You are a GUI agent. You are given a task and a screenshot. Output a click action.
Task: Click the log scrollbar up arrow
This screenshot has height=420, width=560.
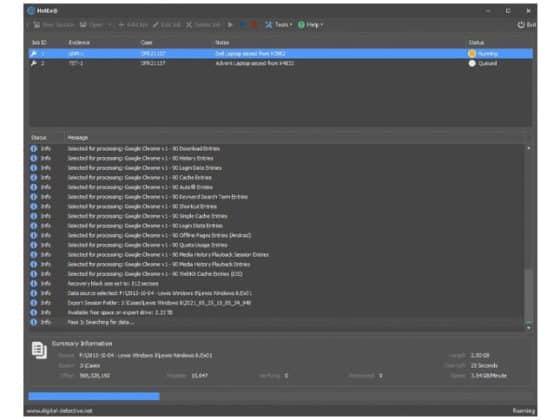[529, 148]
